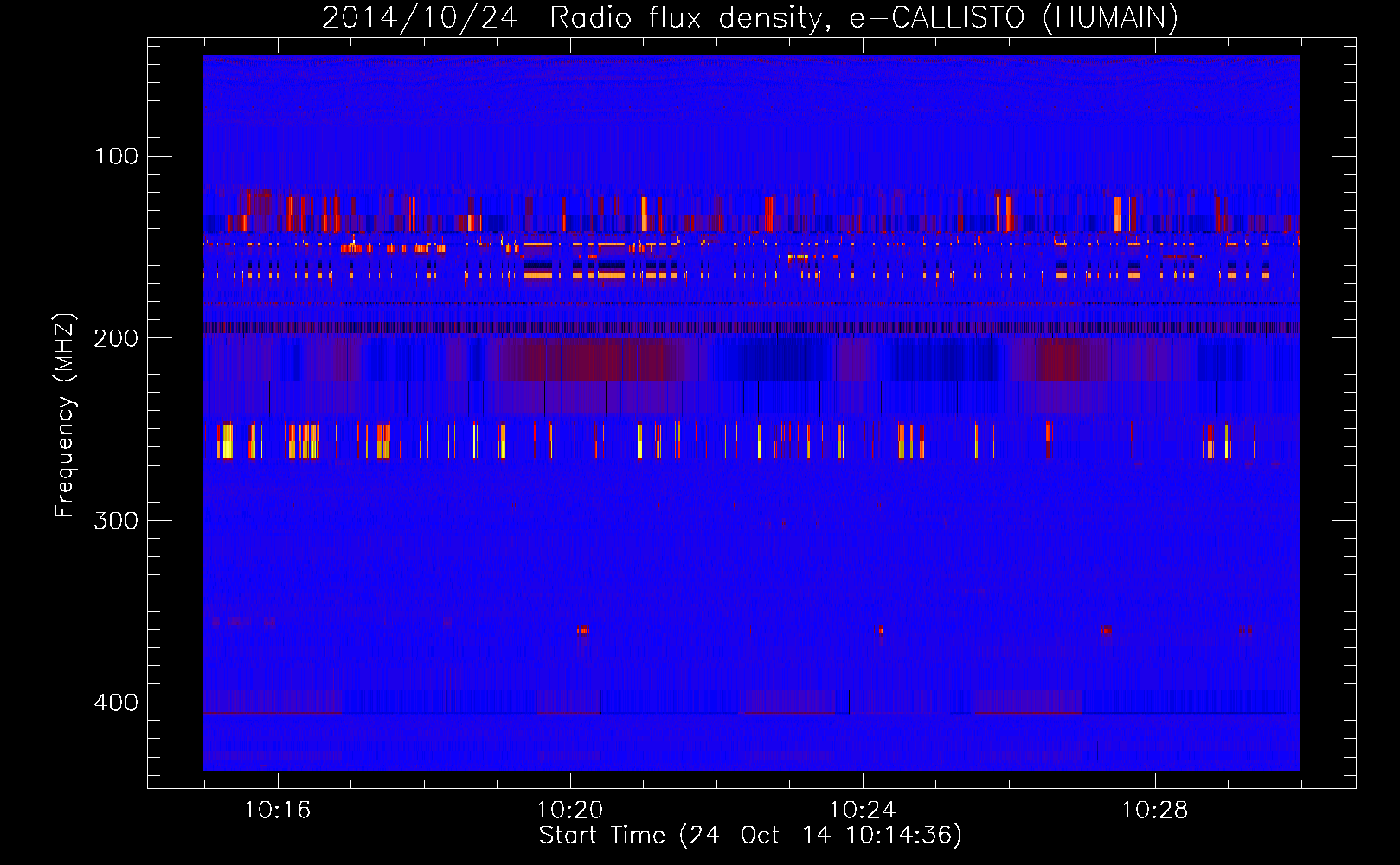Click the 10:24 time tick label
The image size is (1400, 865).
coord(862,811)
